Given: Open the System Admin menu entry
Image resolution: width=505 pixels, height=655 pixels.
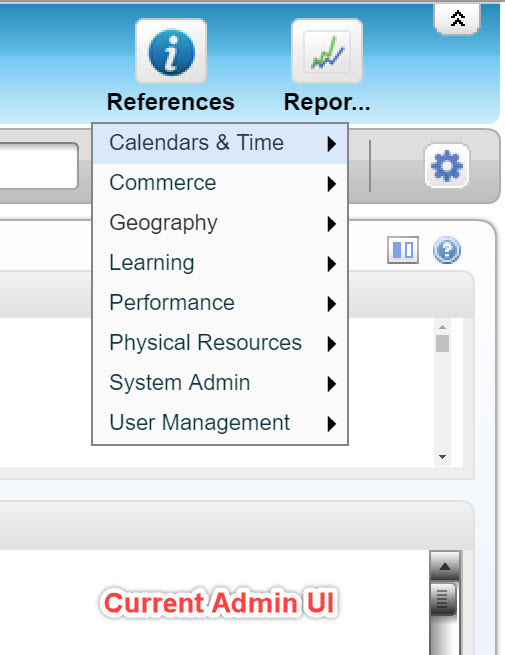Looking at the screenshot, I should pos(220,383).
